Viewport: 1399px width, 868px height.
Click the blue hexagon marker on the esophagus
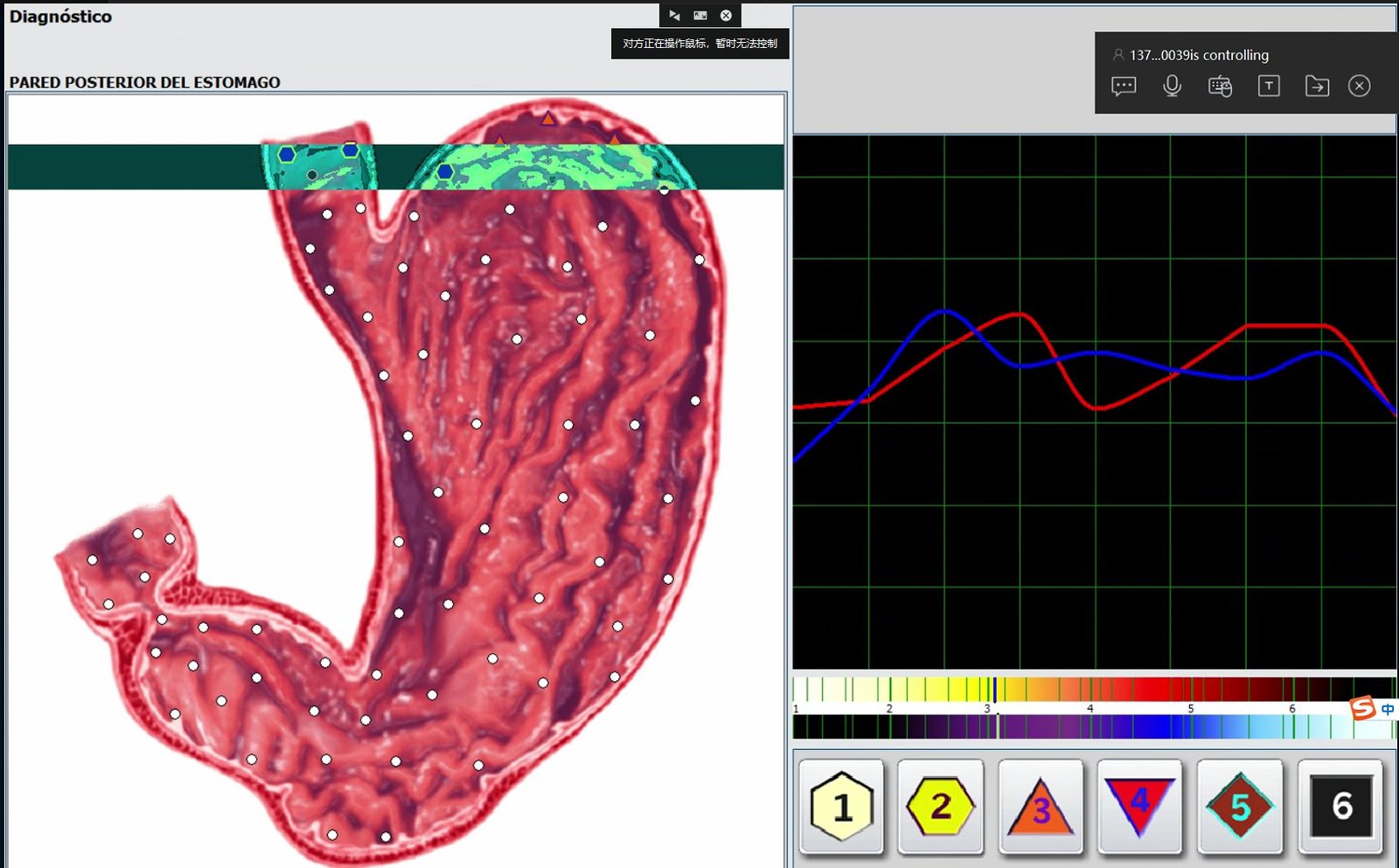pos(287,155)
